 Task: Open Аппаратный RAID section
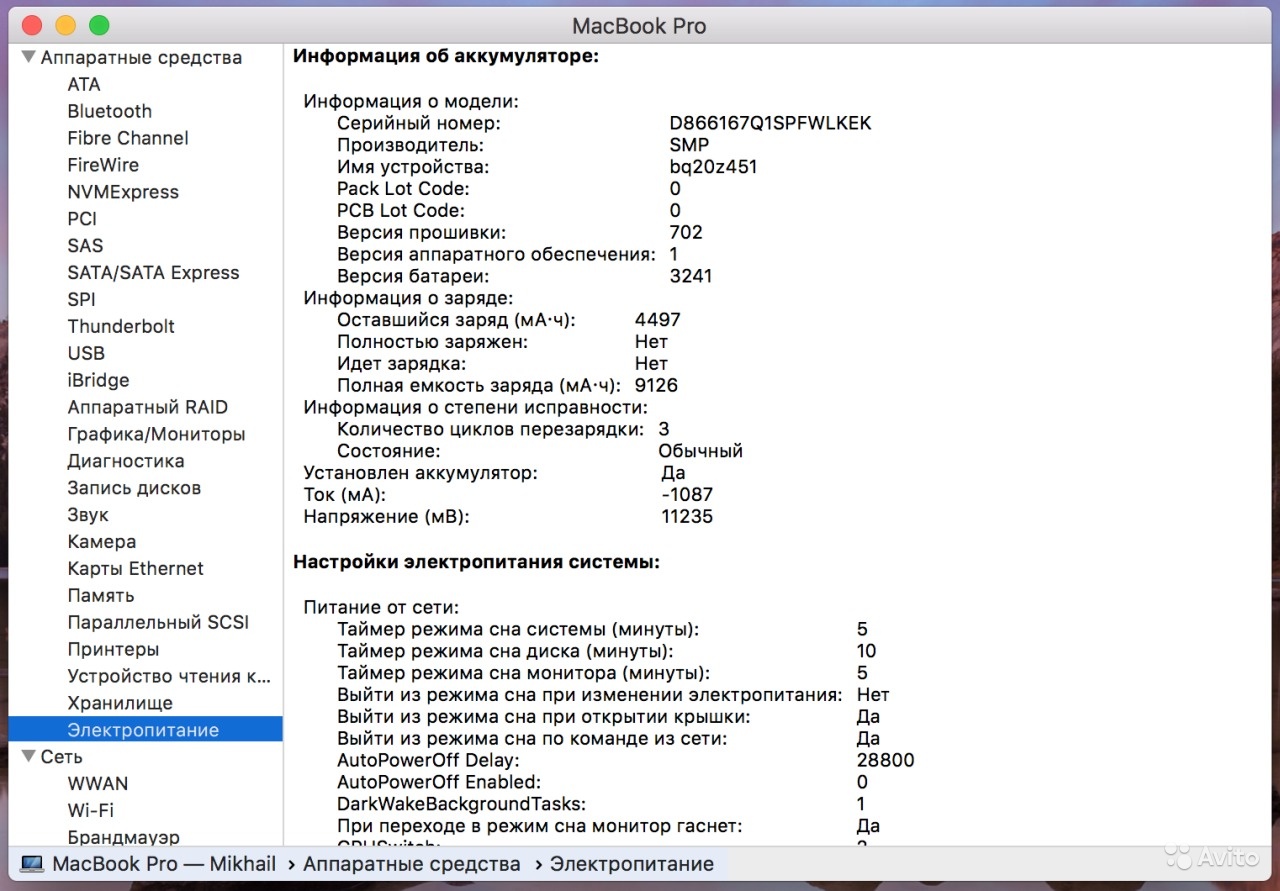click(148, 408)
